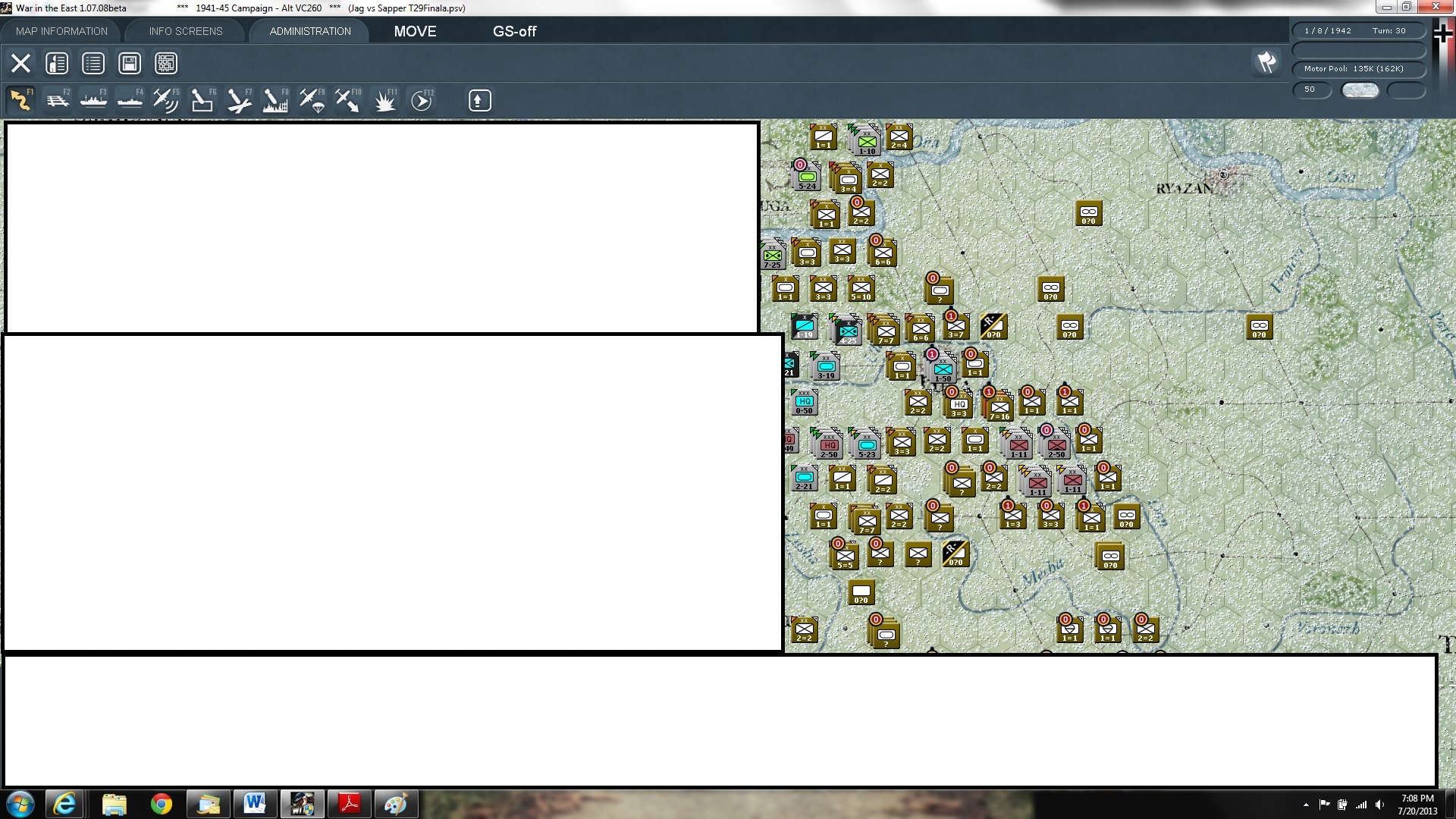Select the Rail mode (F2) icon

tap(58, 100)
